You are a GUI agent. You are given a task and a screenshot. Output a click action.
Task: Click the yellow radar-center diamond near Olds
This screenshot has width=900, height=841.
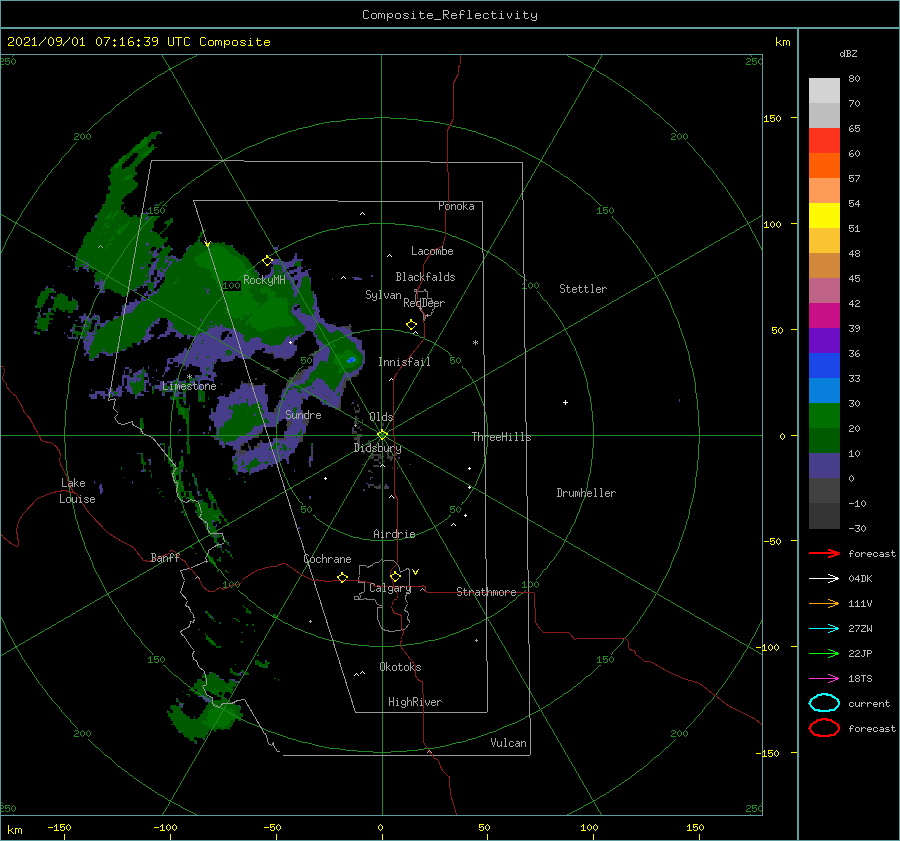(382, 435)
